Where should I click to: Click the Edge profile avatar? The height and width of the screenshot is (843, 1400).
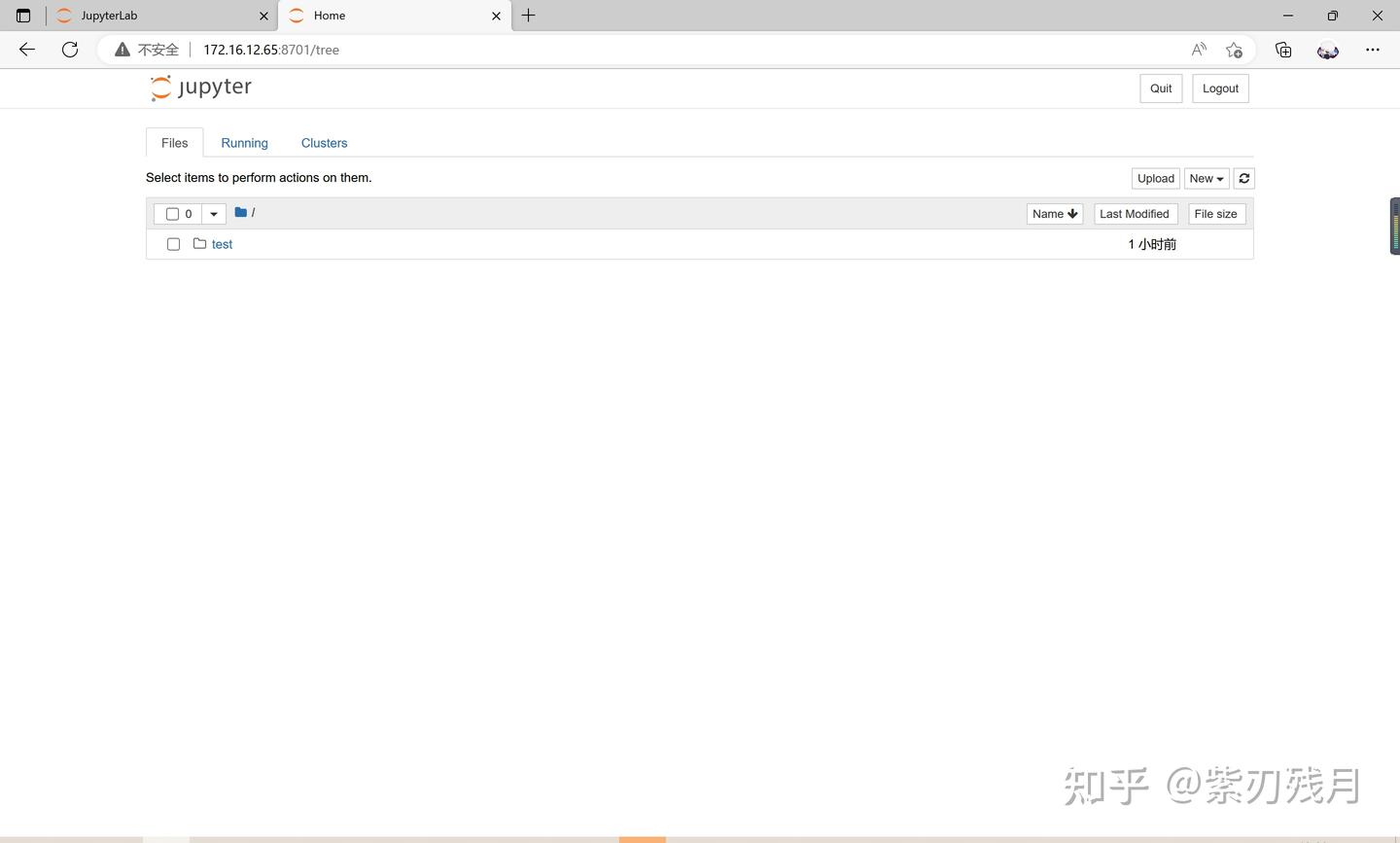coord(1327,51)
